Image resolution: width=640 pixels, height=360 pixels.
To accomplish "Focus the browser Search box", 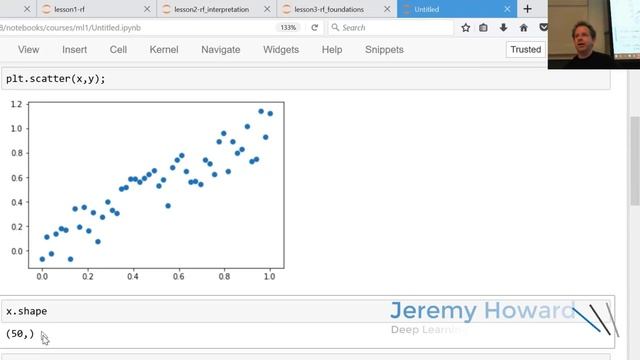I will coord(391,28).
